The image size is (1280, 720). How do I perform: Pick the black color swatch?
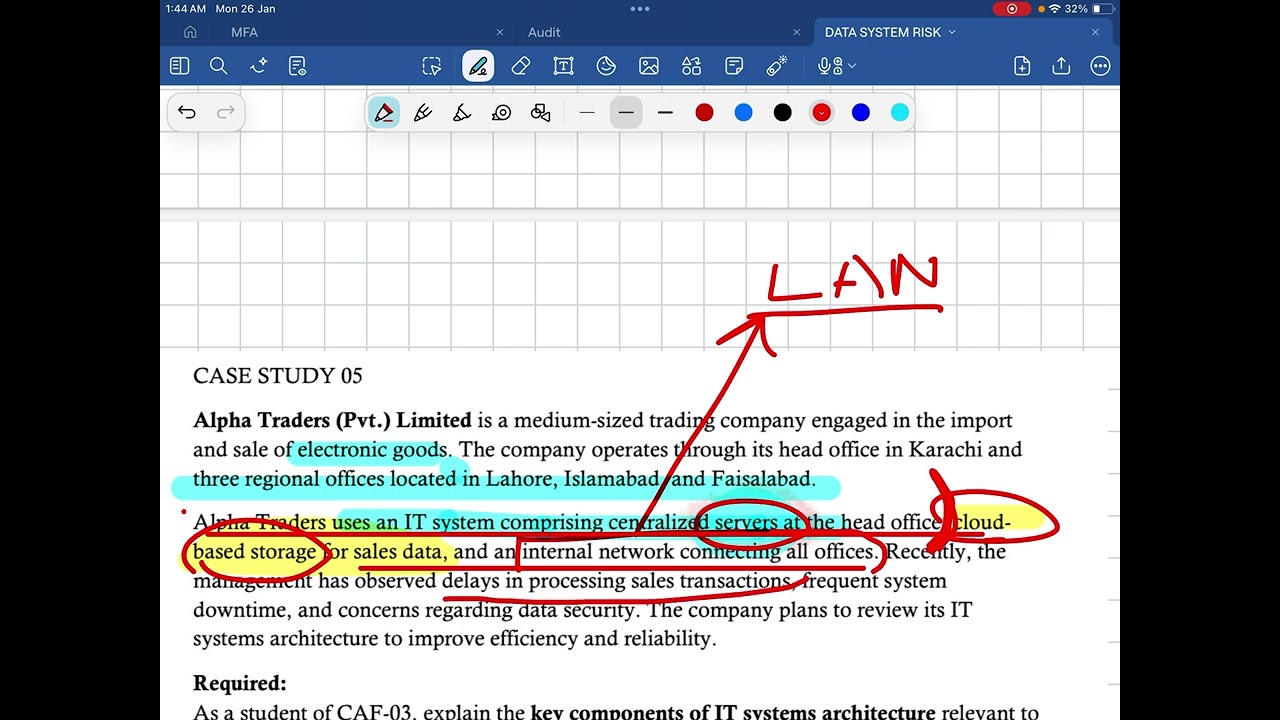click(x=783, y=113)
